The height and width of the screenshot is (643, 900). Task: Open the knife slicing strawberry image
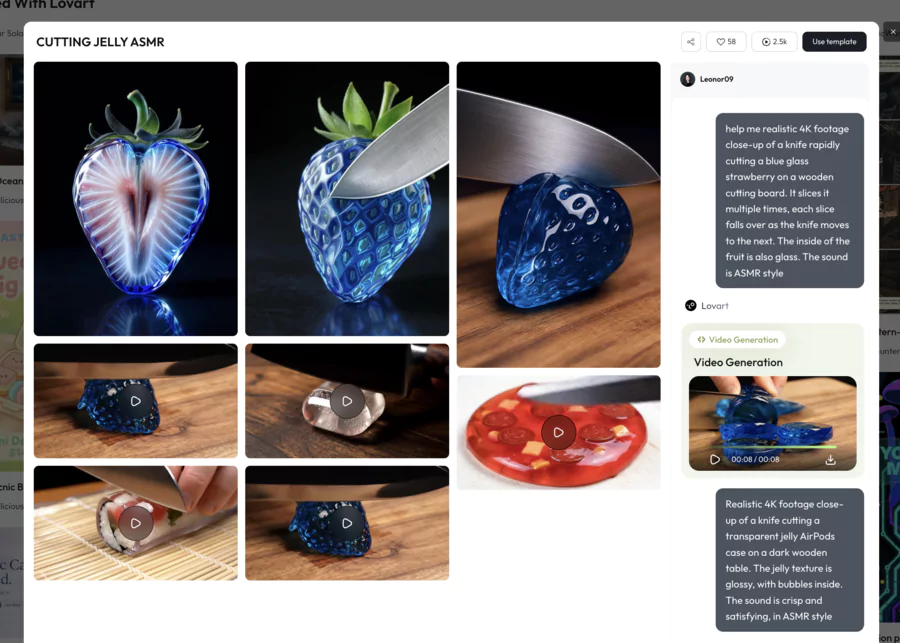pyautogui.click(x=347, y=199)
